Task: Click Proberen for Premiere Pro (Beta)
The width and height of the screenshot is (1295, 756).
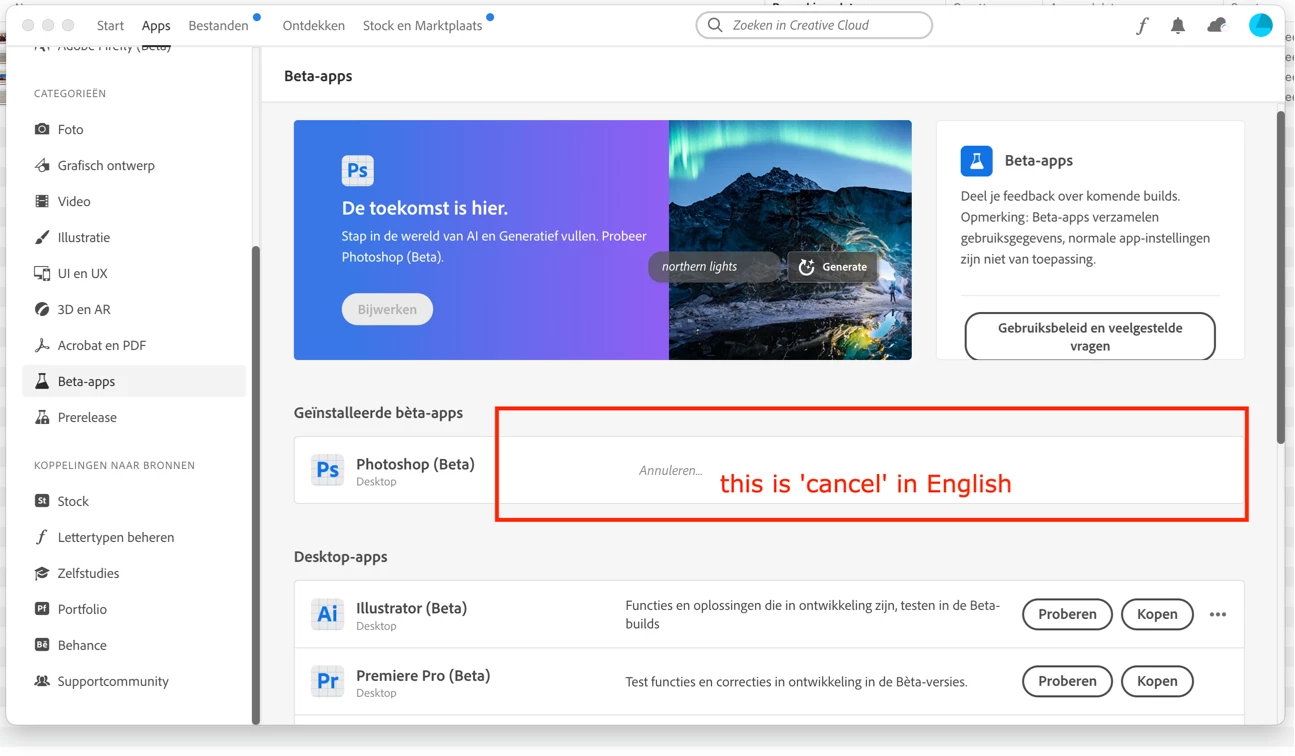Action: pos(1067,681)
